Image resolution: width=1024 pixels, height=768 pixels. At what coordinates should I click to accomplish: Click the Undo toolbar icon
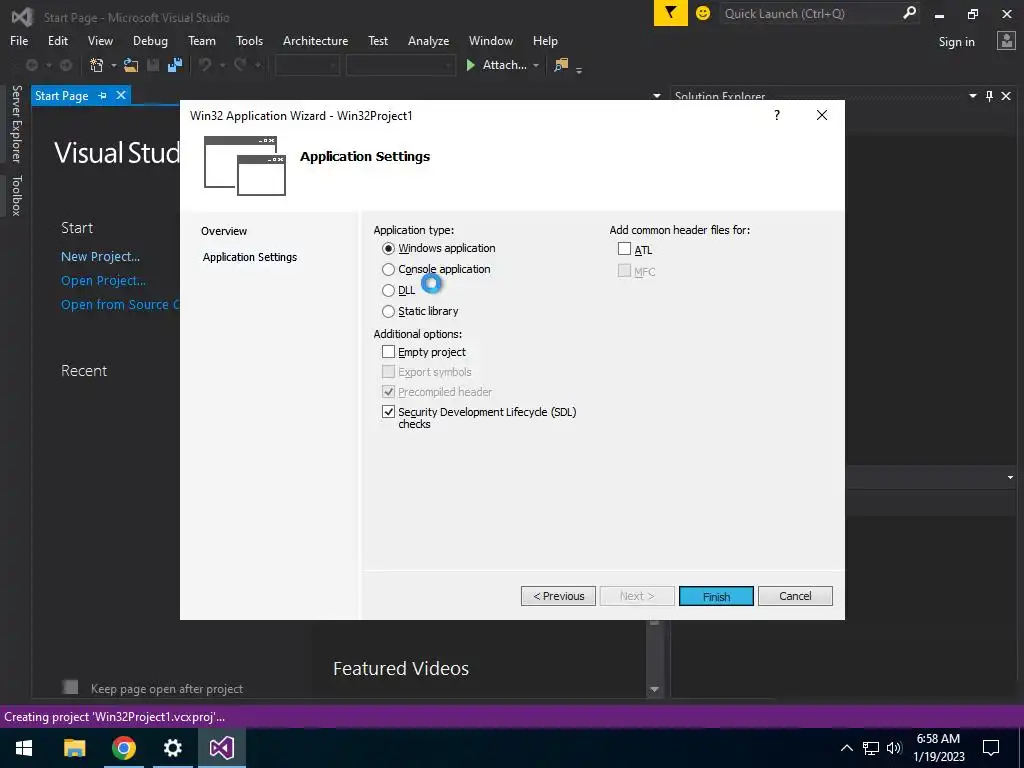click(205, 65)
